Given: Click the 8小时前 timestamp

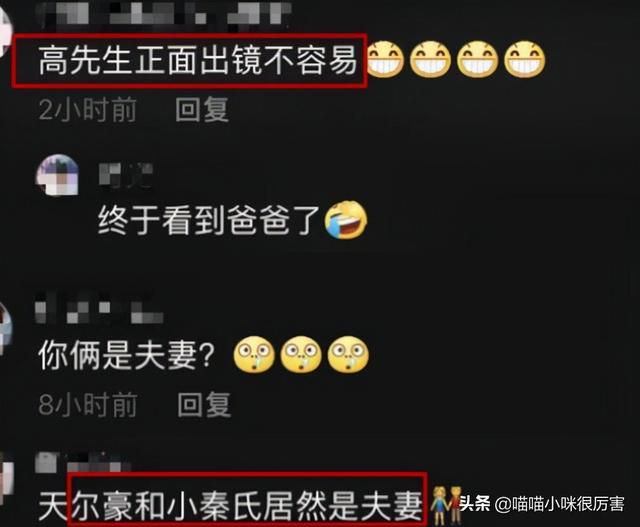Looking at the screenshot, I should [88, 405].
